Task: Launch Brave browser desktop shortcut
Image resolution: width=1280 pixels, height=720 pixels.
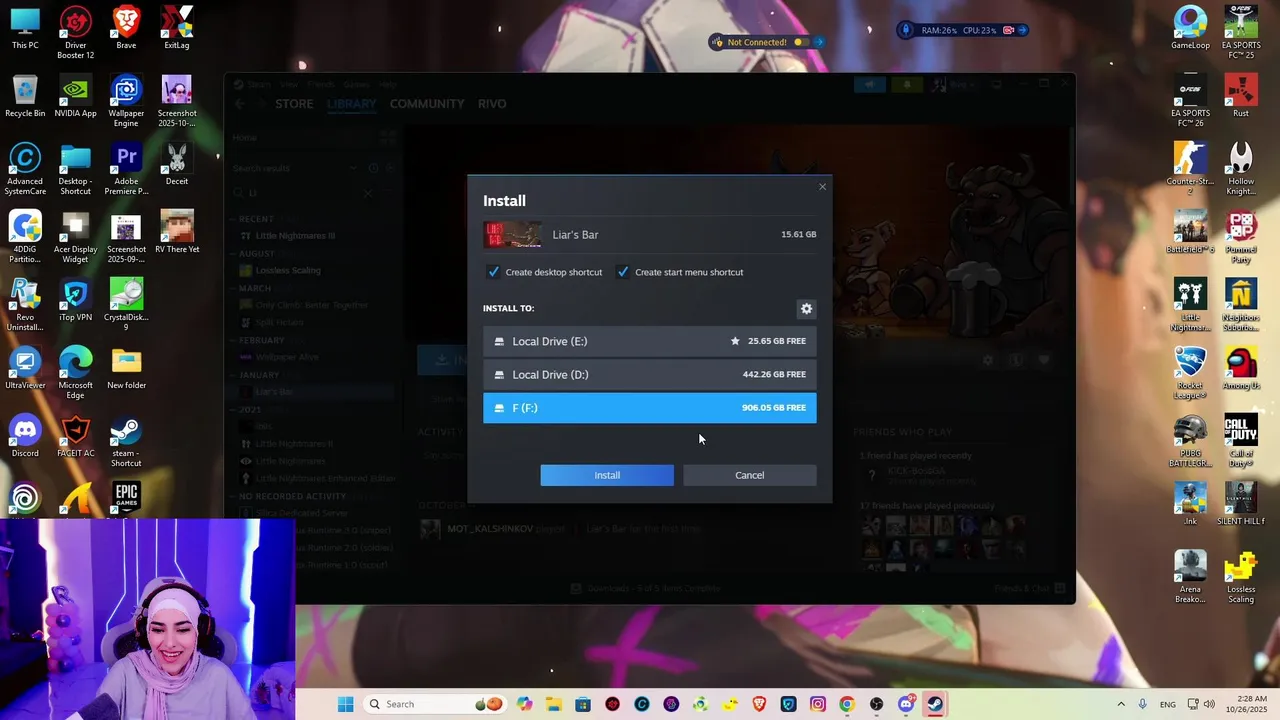Action: [126, 29]
